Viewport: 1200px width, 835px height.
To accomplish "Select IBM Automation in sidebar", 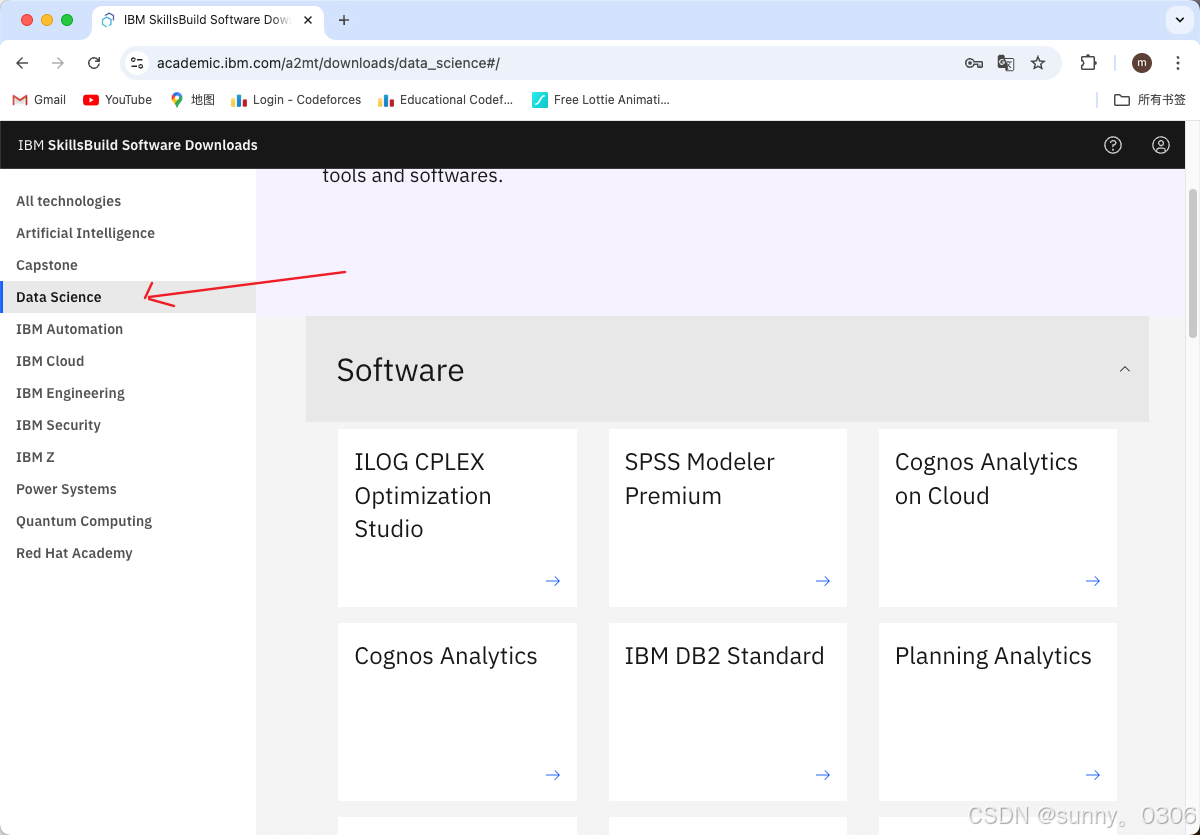I will (128, 329).
